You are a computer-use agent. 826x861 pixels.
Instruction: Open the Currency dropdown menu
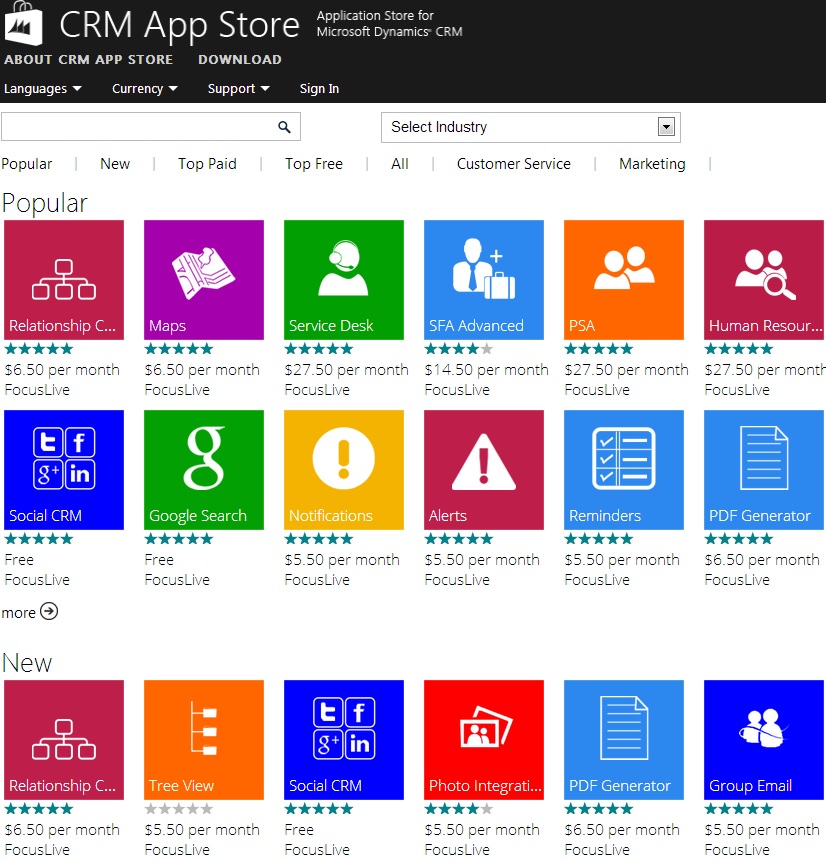pos(144,89)
